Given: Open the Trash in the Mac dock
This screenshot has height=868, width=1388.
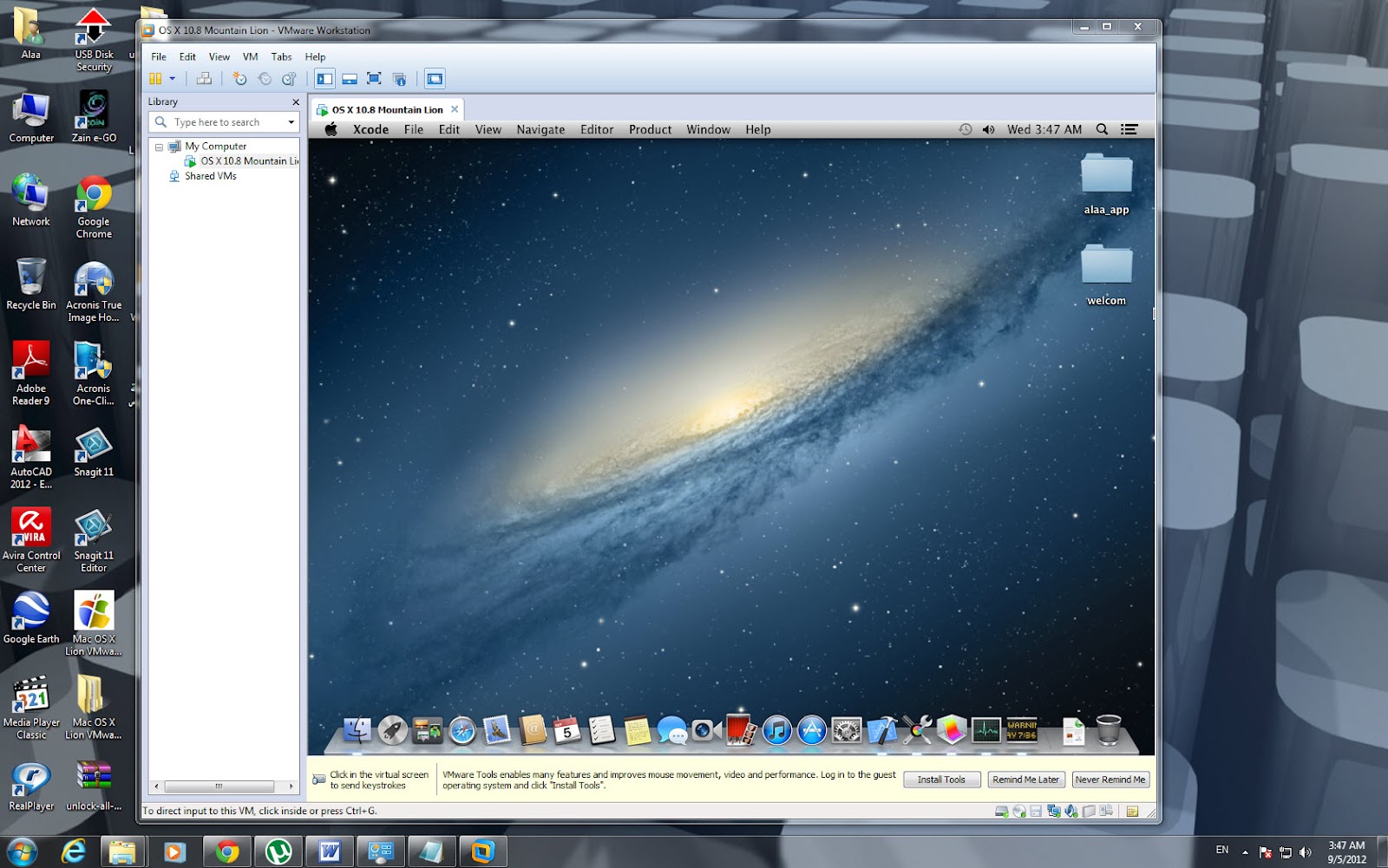Looking at the screenshot, I should (1109, 730).
